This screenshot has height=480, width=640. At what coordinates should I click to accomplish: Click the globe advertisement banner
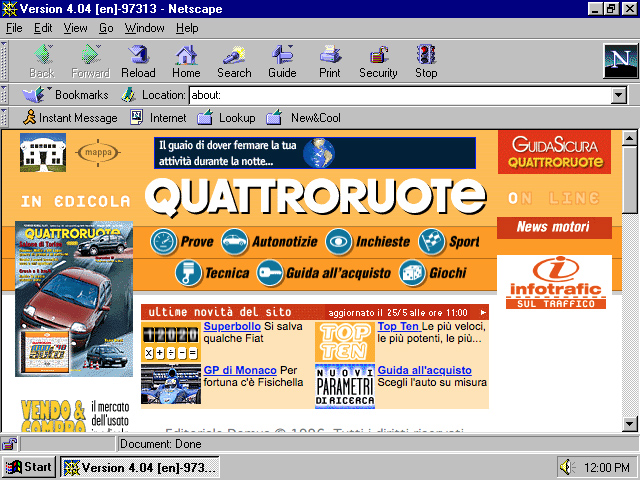click(315, 153)
